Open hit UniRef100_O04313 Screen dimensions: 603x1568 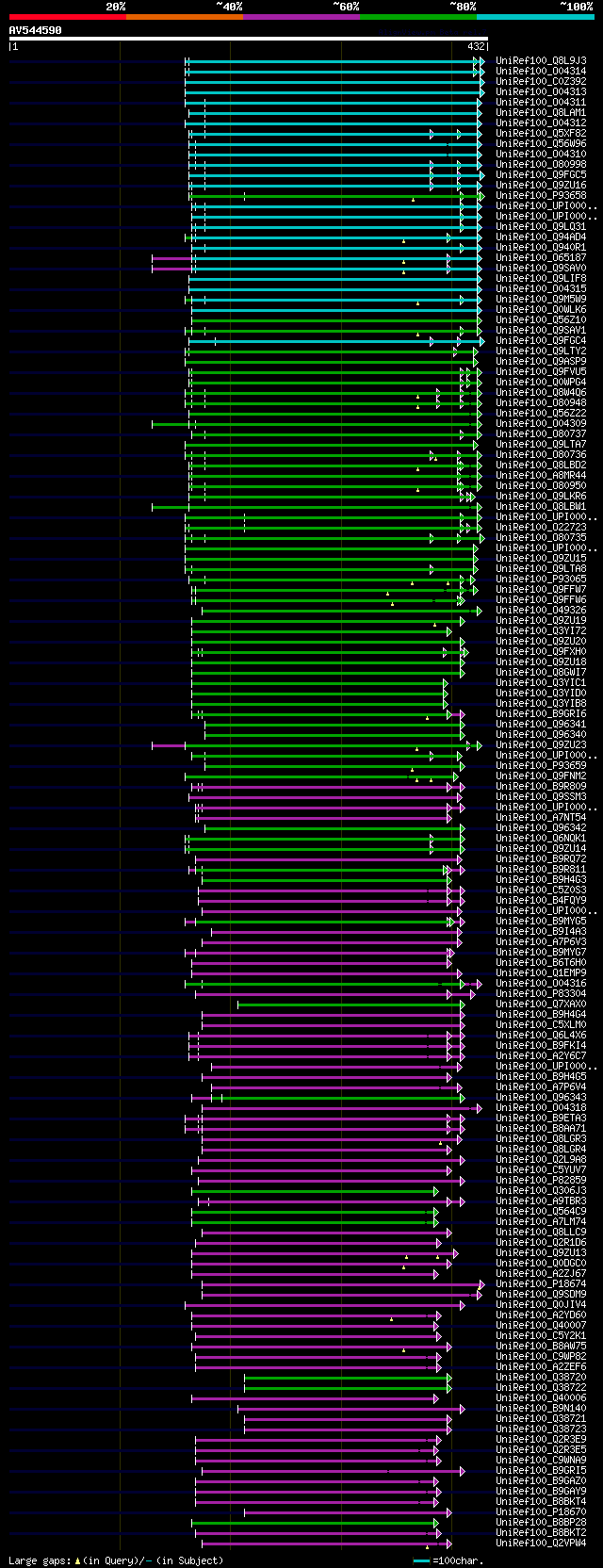[541, 91]
